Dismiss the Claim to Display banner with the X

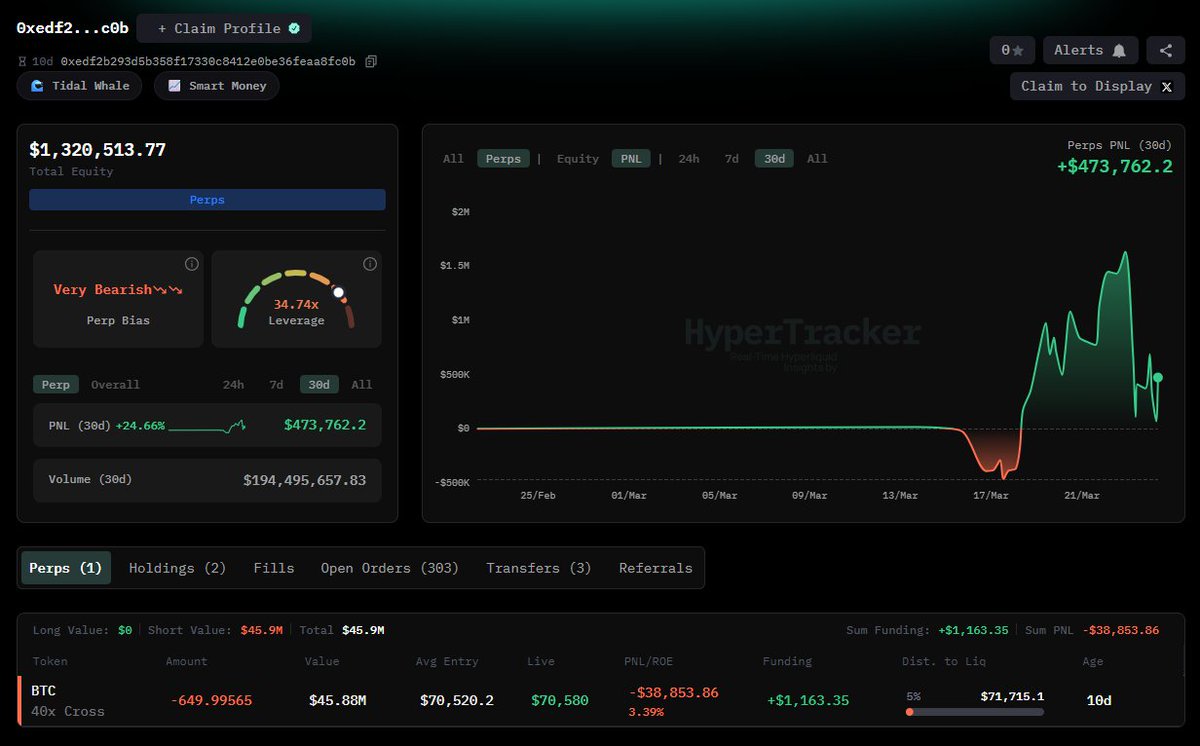pos(1166,86)
